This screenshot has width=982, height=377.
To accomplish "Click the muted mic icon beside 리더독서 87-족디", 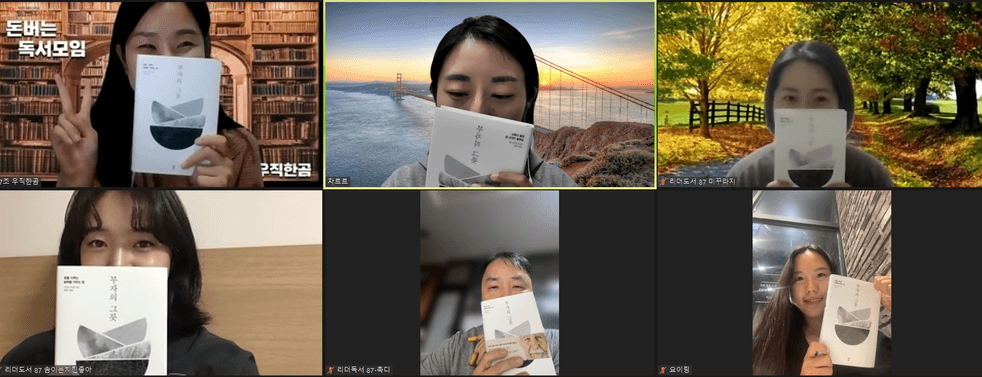I will click(331, 370).
